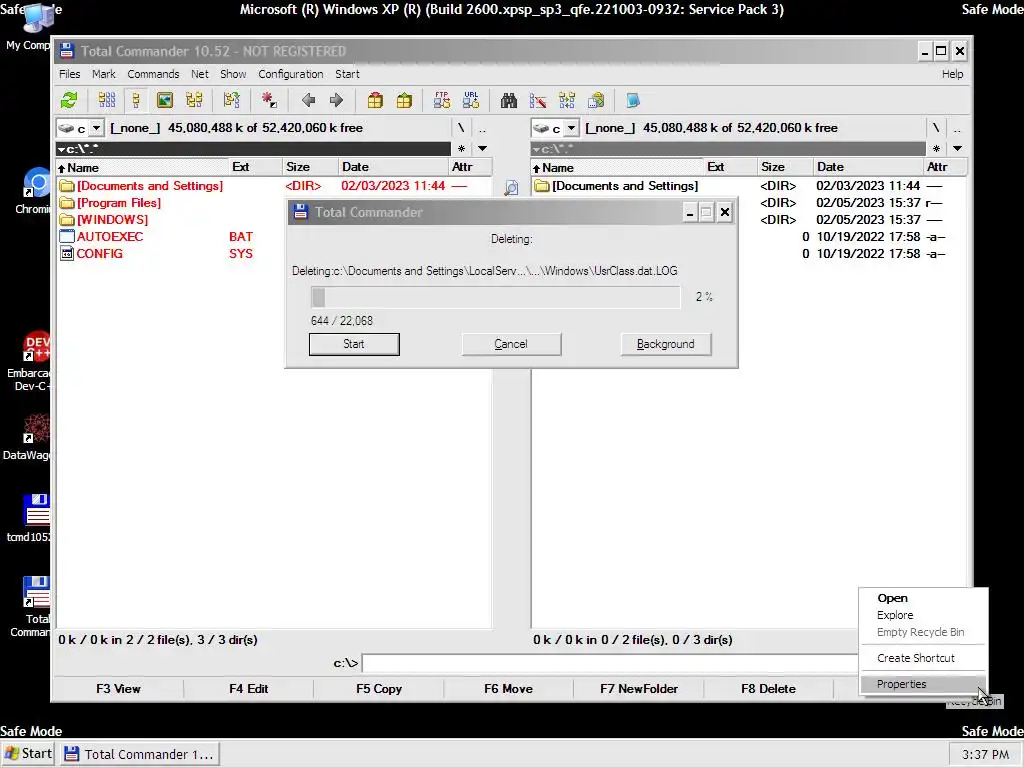
Task: Launch Multi-Rename tool icon
Action: click(537, 100)
